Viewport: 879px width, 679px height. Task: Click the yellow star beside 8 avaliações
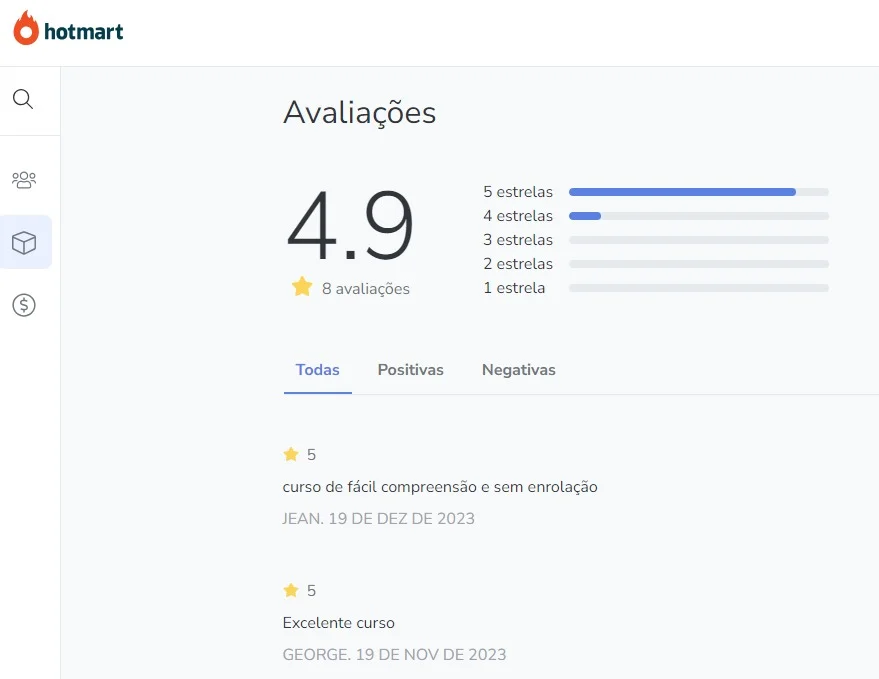pyautogui.click(x=302, y=287)
